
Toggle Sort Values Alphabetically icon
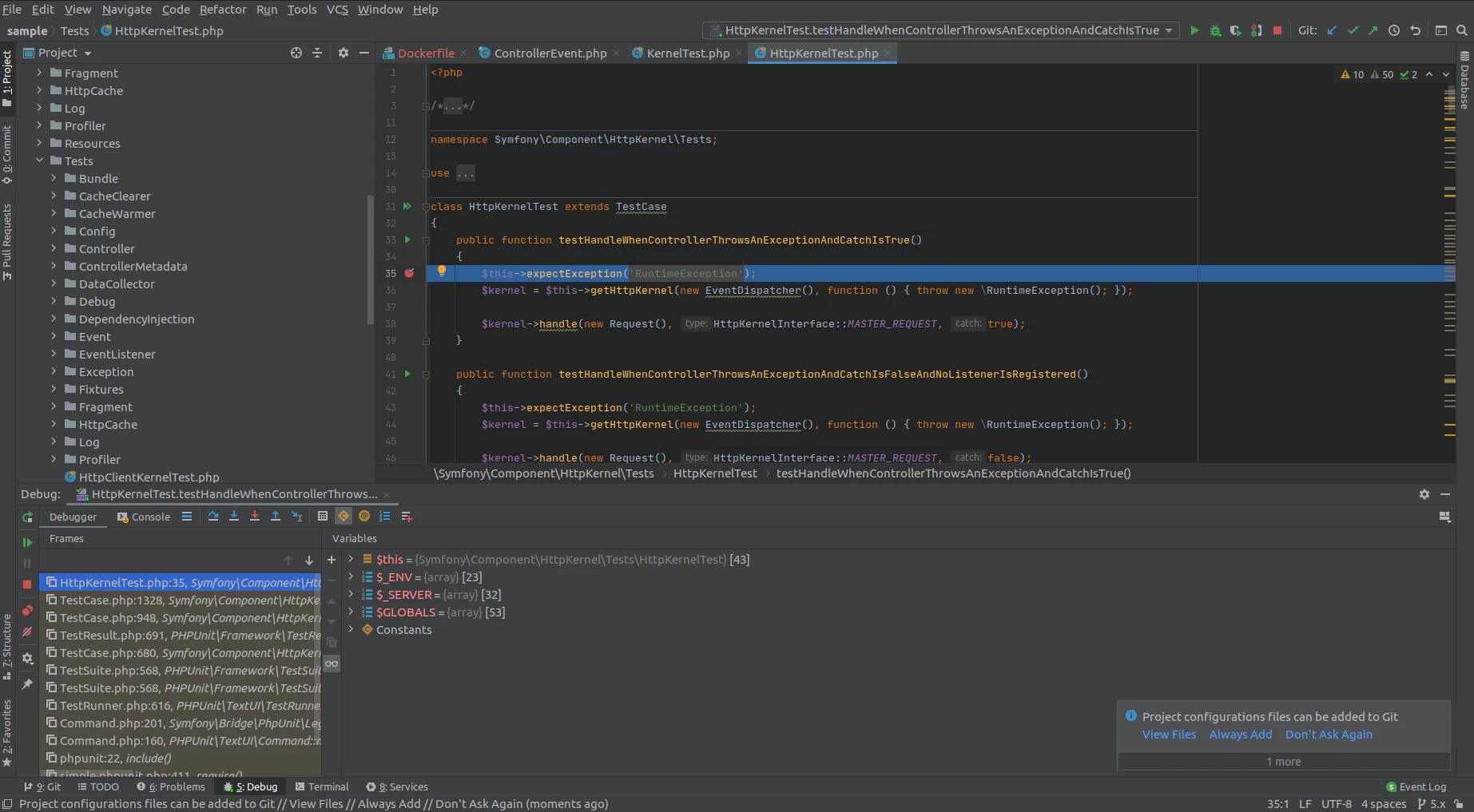click(385, 517)
